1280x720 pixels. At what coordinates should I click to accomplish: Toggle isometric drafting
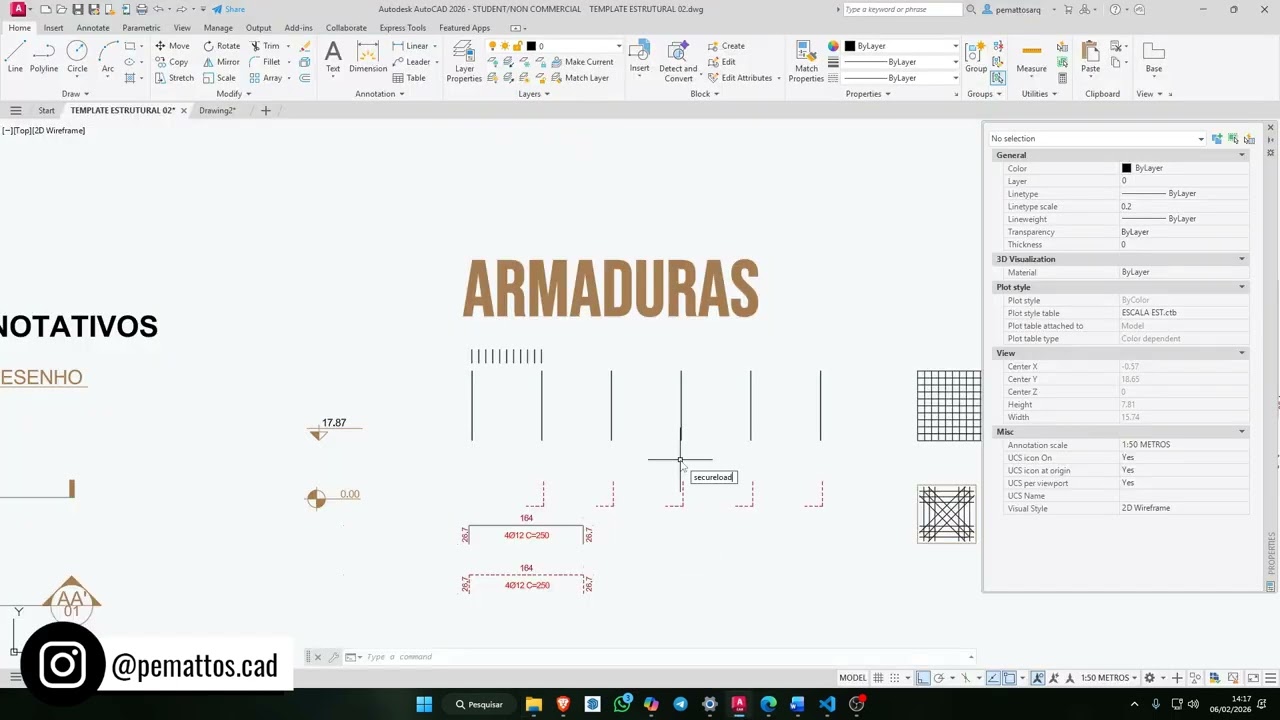tap(966, 678)
